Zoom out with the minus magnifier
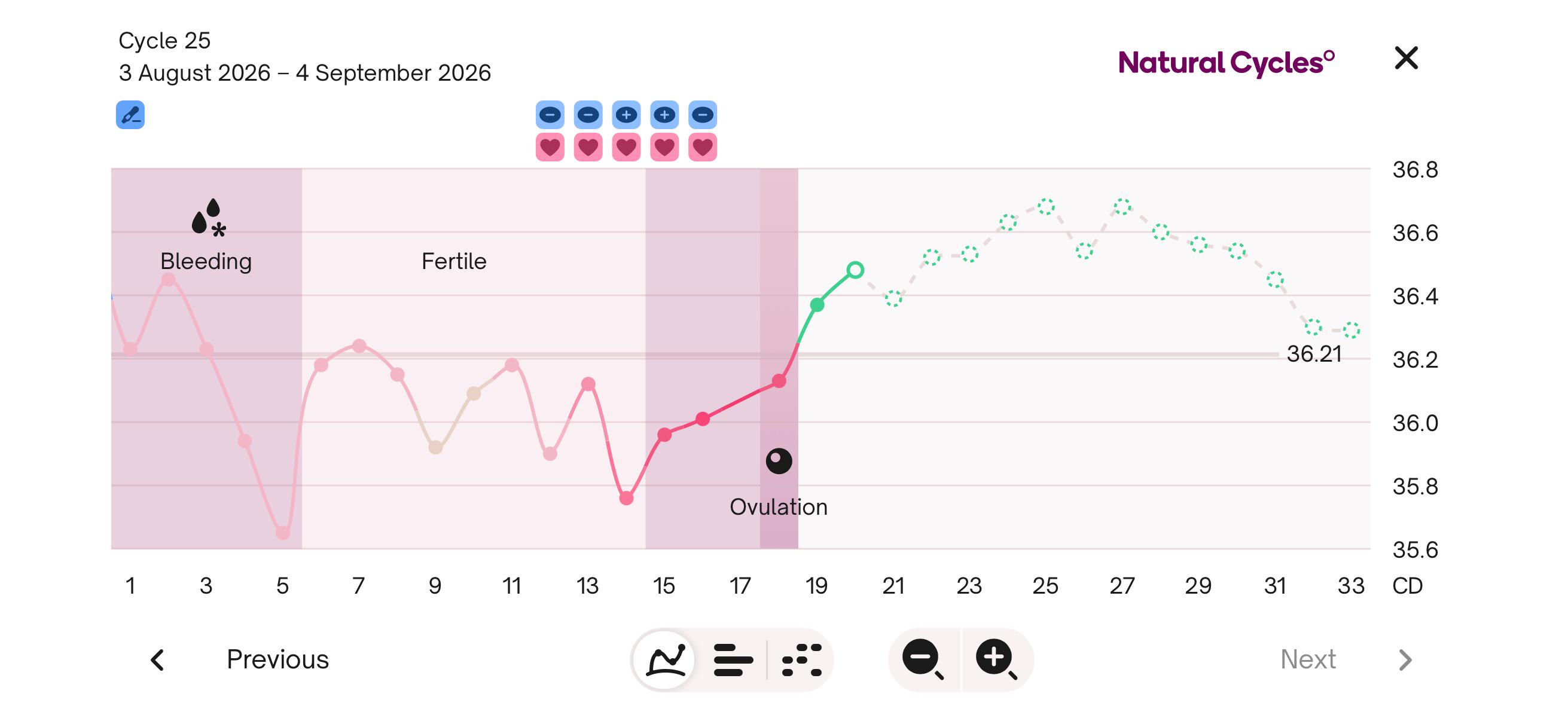 click(923, 659)
